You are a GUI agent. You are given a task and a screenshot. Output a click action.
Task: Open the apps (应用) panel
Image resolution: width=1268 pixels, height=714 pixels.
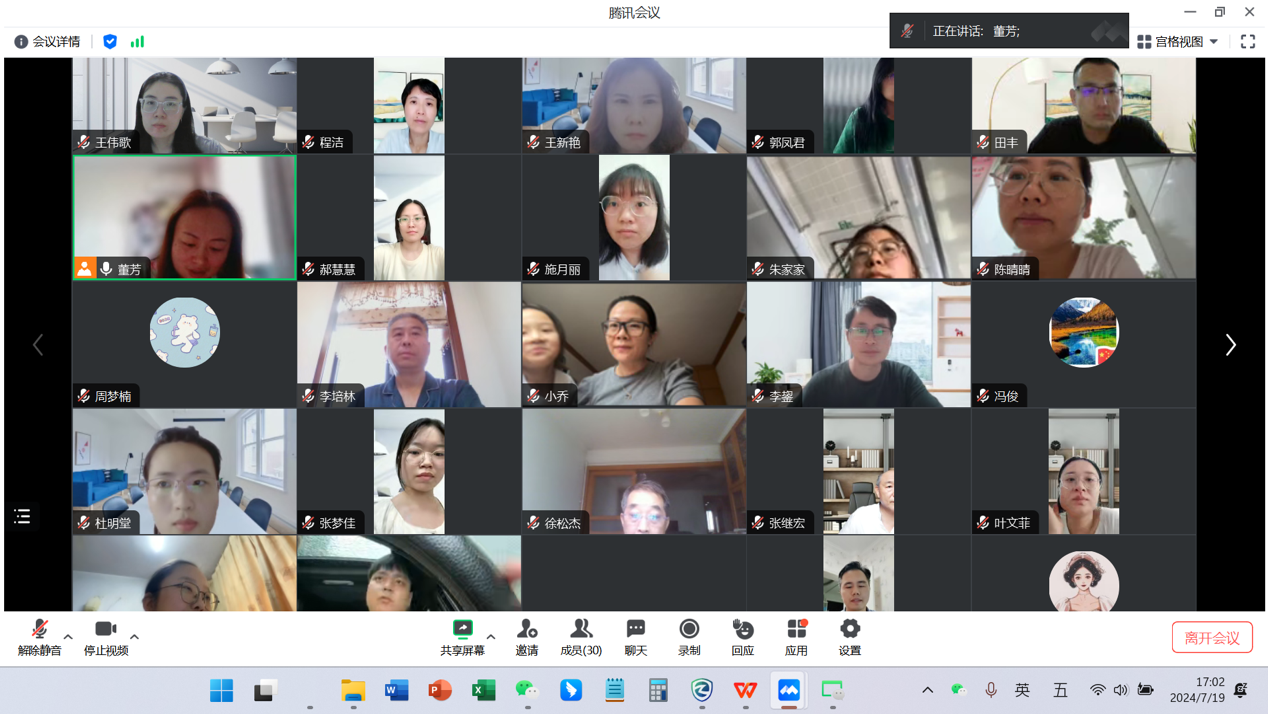click(796, 636)
